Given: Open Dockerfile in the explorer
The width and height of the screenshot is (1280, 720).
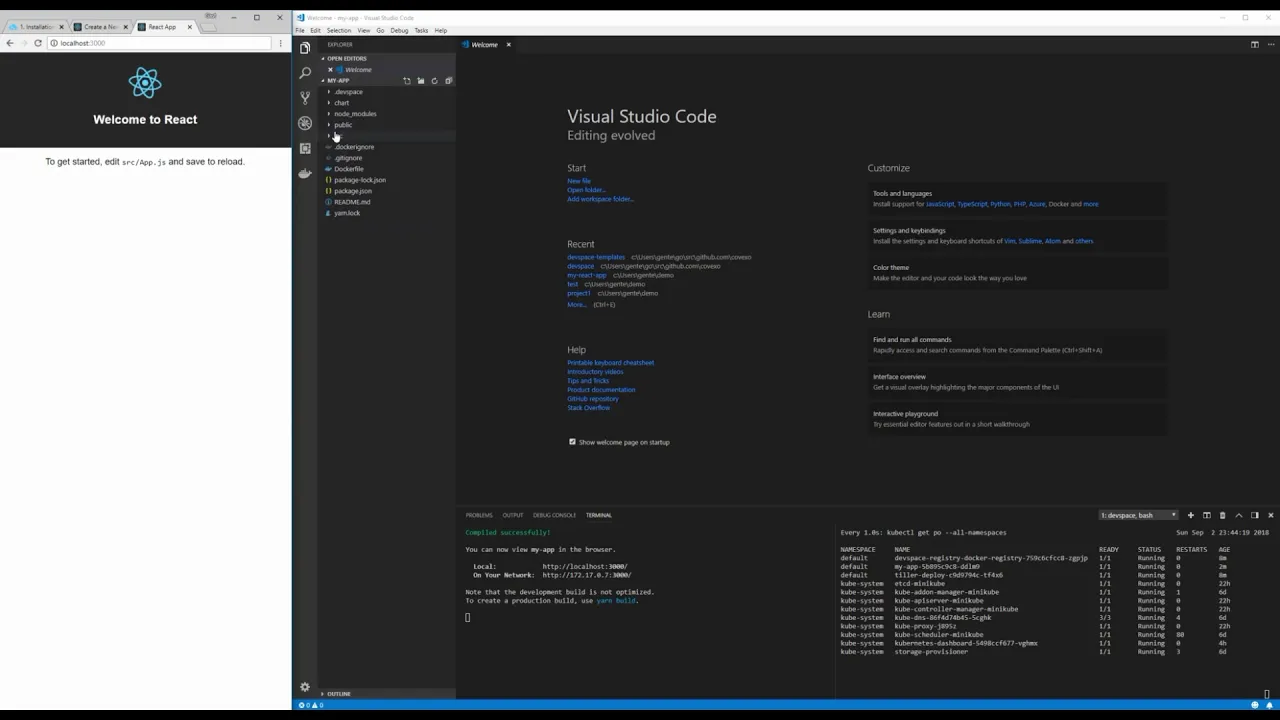Looking at the screenshot, I should pyautogui.click(x=349, y=169).
